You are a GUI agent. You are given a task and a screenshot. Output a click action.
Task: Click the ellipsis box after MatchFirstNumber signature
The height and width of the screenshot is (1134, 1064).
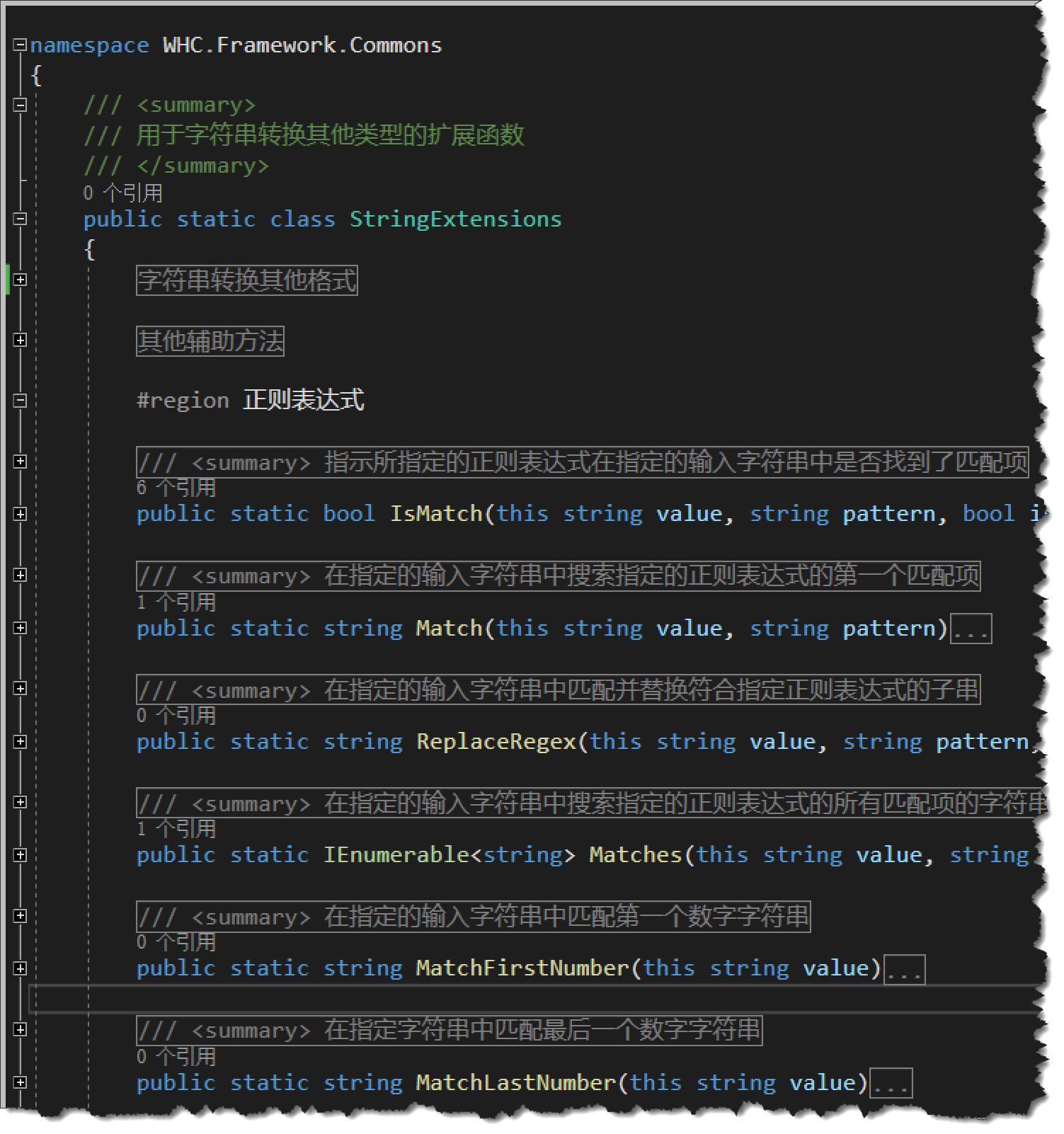(904, 970)
